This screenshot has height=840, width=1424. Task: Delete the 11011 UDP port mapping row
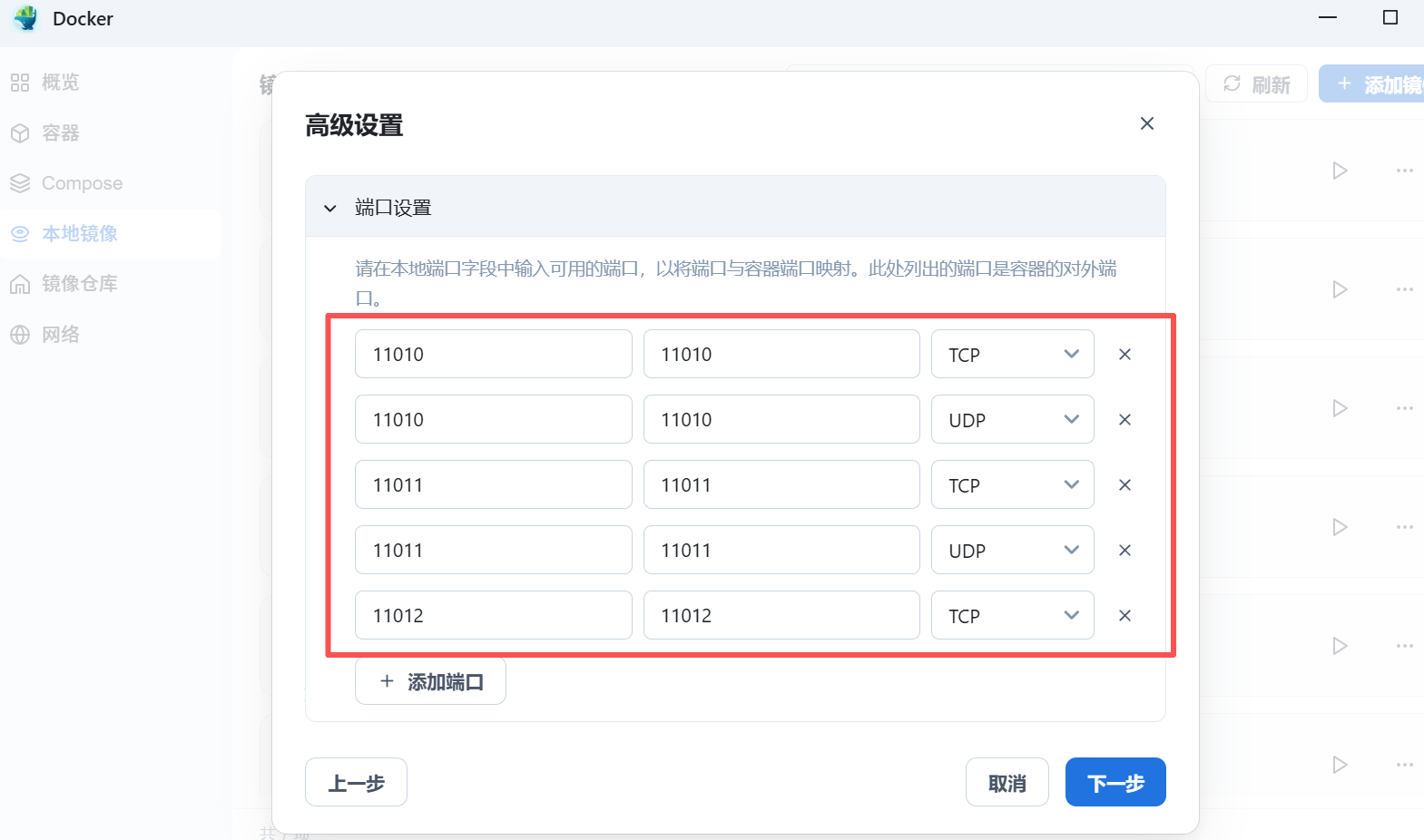(x=1124, y=551)
